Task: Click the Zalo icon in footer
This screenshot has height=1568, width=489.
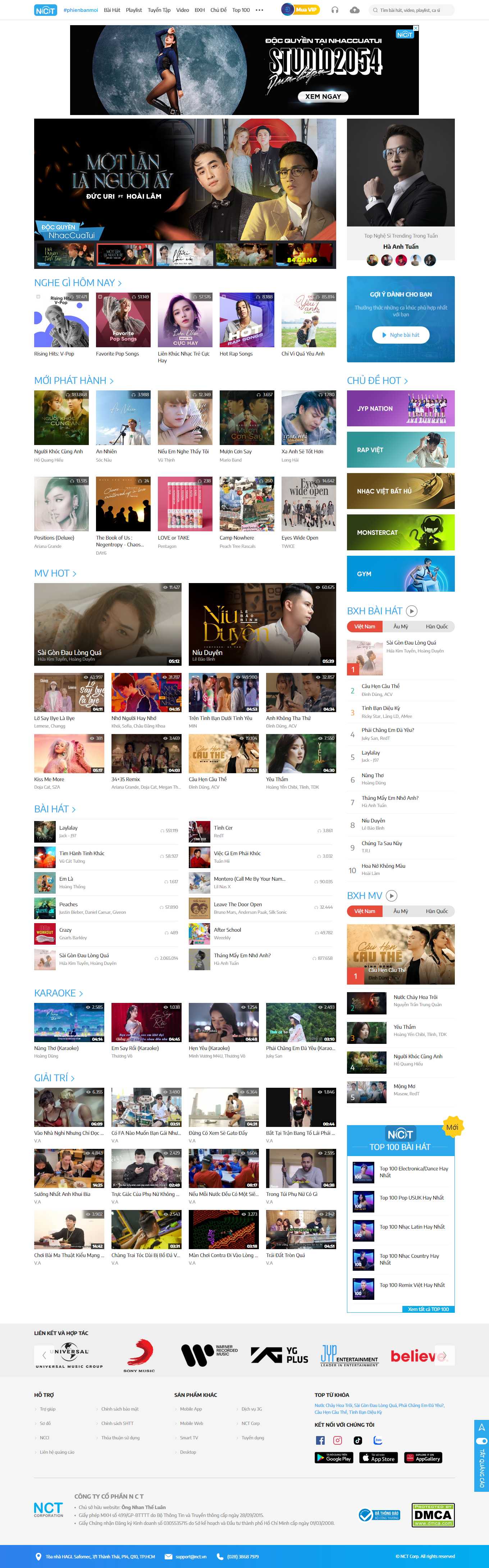Action: tap(378, 1440)
